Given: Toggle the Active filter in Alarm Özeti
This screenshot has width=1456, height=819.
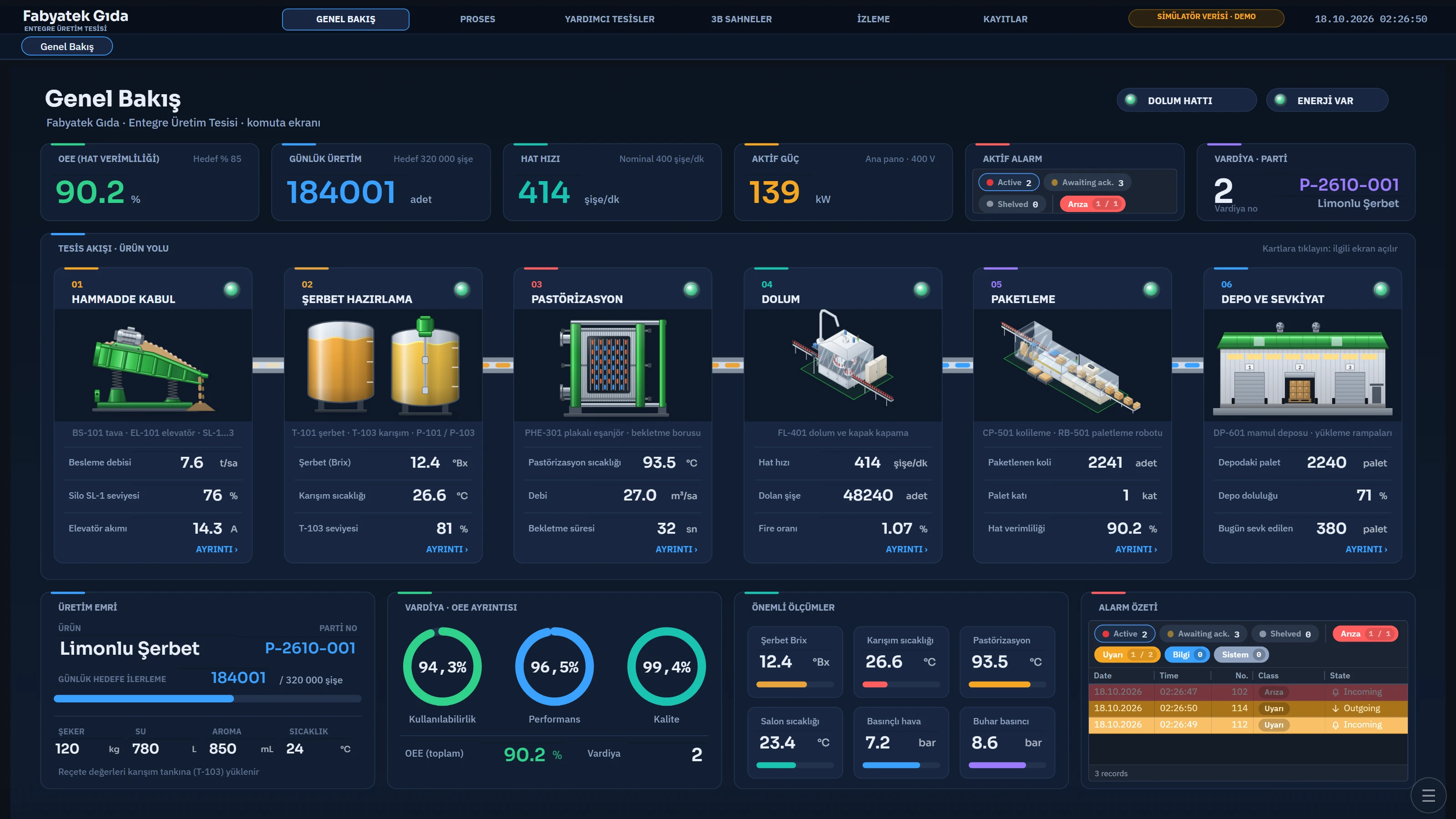Looking at the screenshot, I should [1124, 634].
